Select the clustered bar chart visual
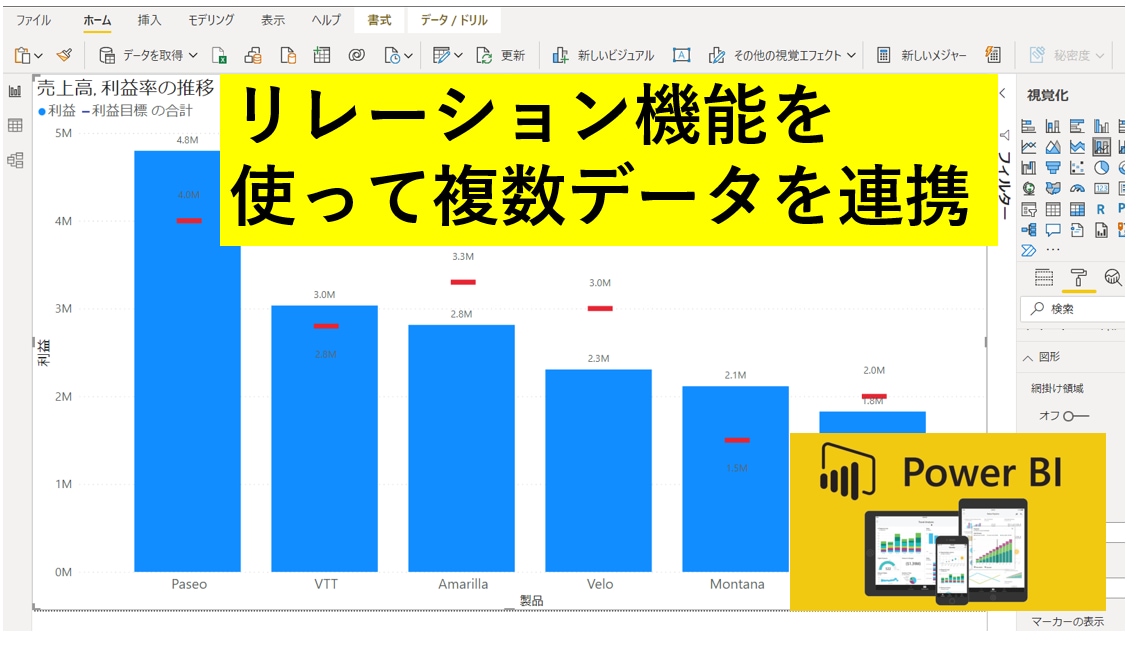The width and height of the screenshot is (1138, 645). pyautogui.click(x=1077, y=126)
